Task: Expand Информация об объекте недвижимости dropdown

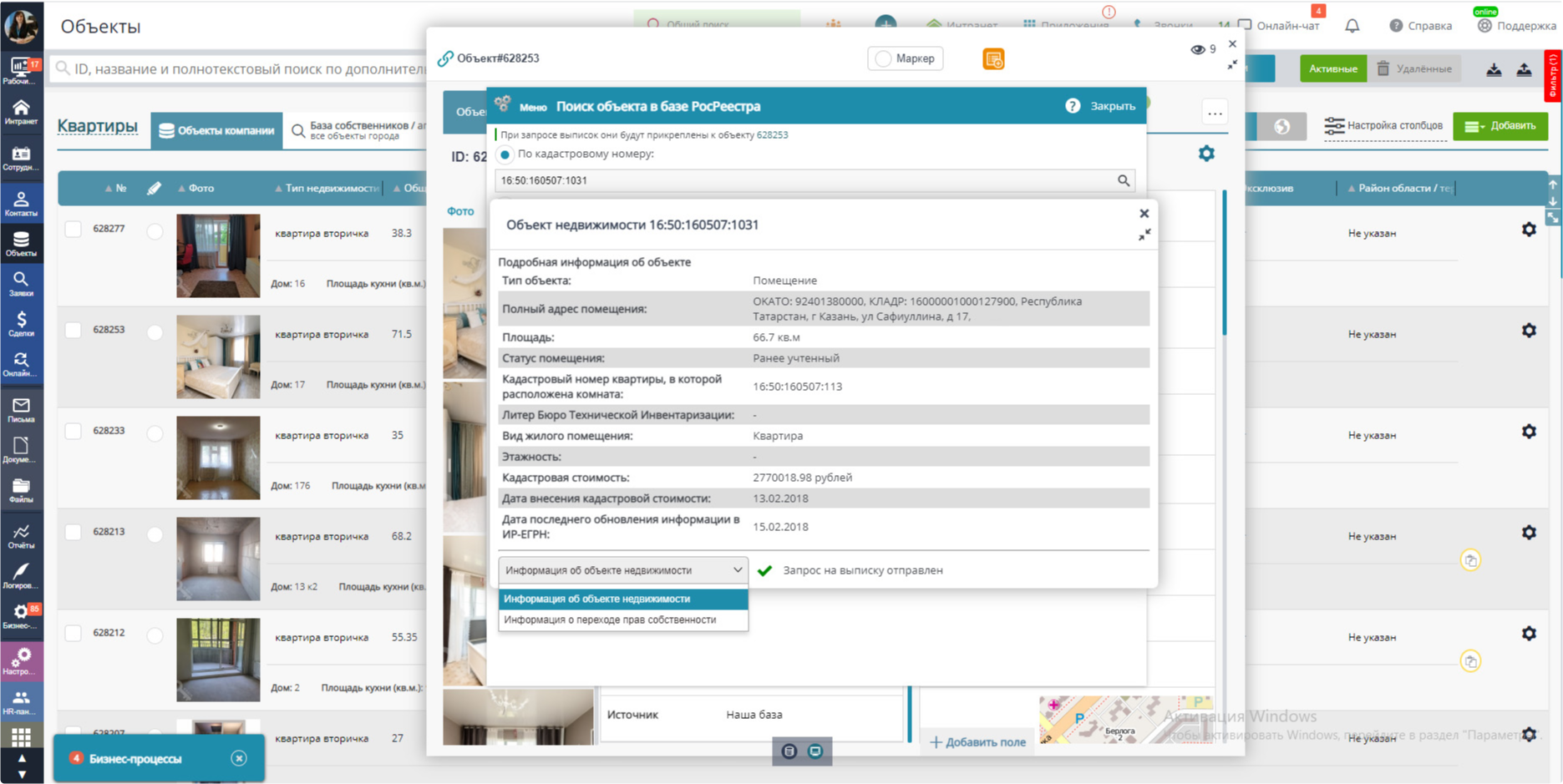Action: [x=622, y=570]
